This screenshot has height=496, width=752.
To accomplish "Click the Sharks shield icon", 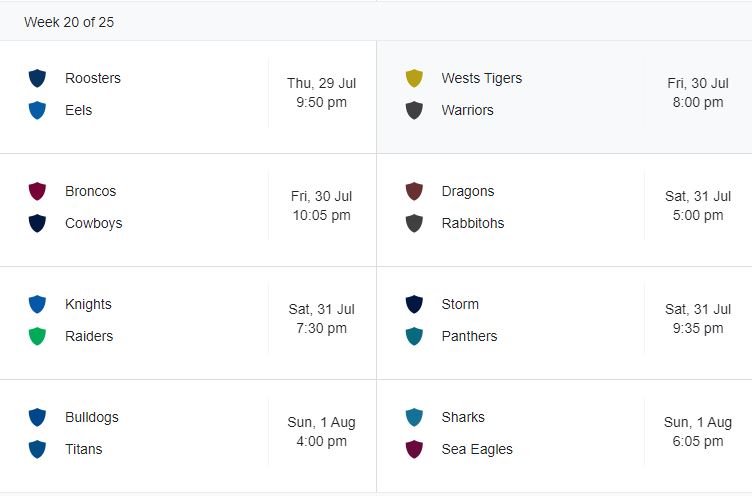I will pyautogui.click(x=414, y=417).
